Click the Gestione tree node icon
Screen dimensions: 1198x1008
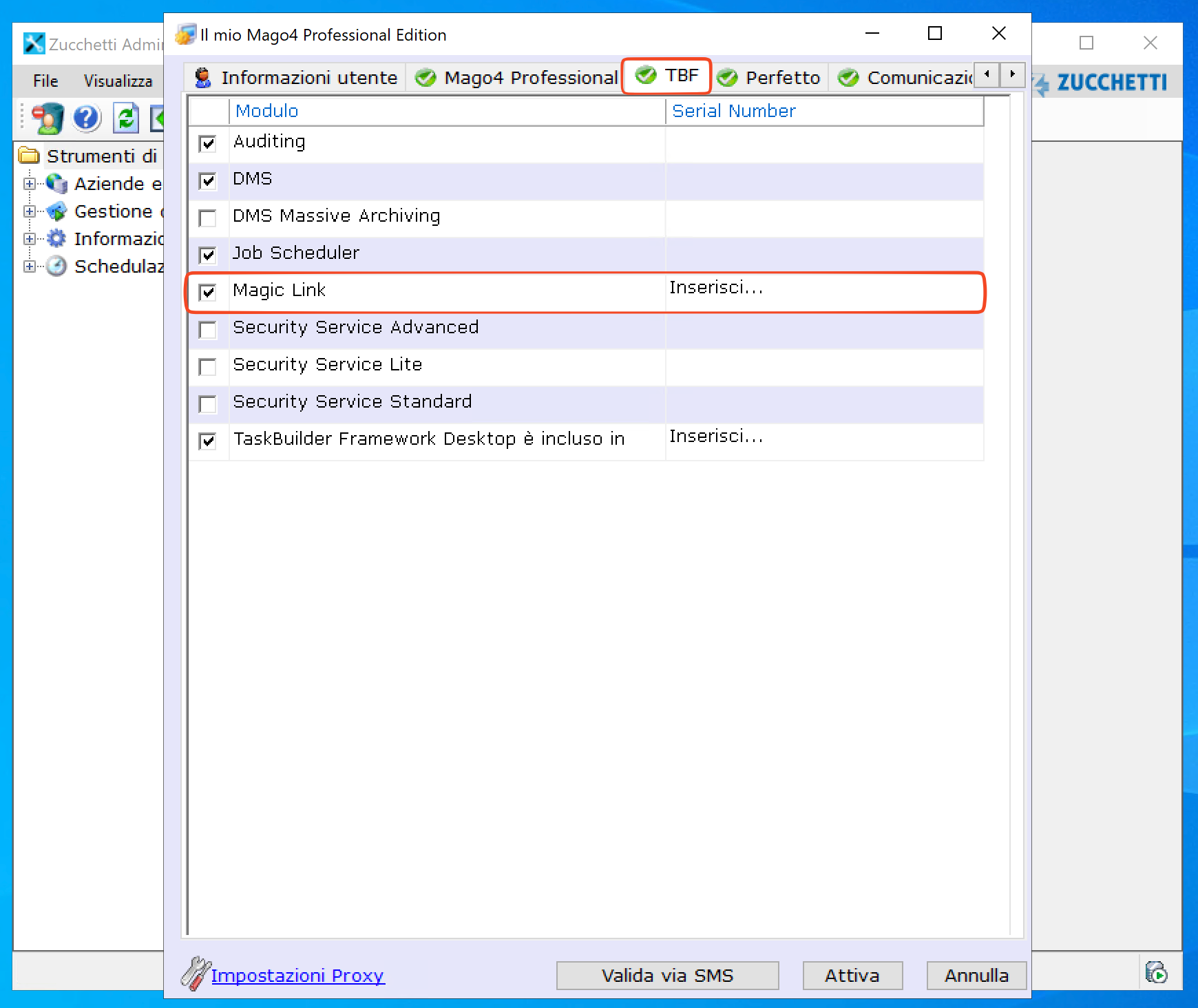56,211
